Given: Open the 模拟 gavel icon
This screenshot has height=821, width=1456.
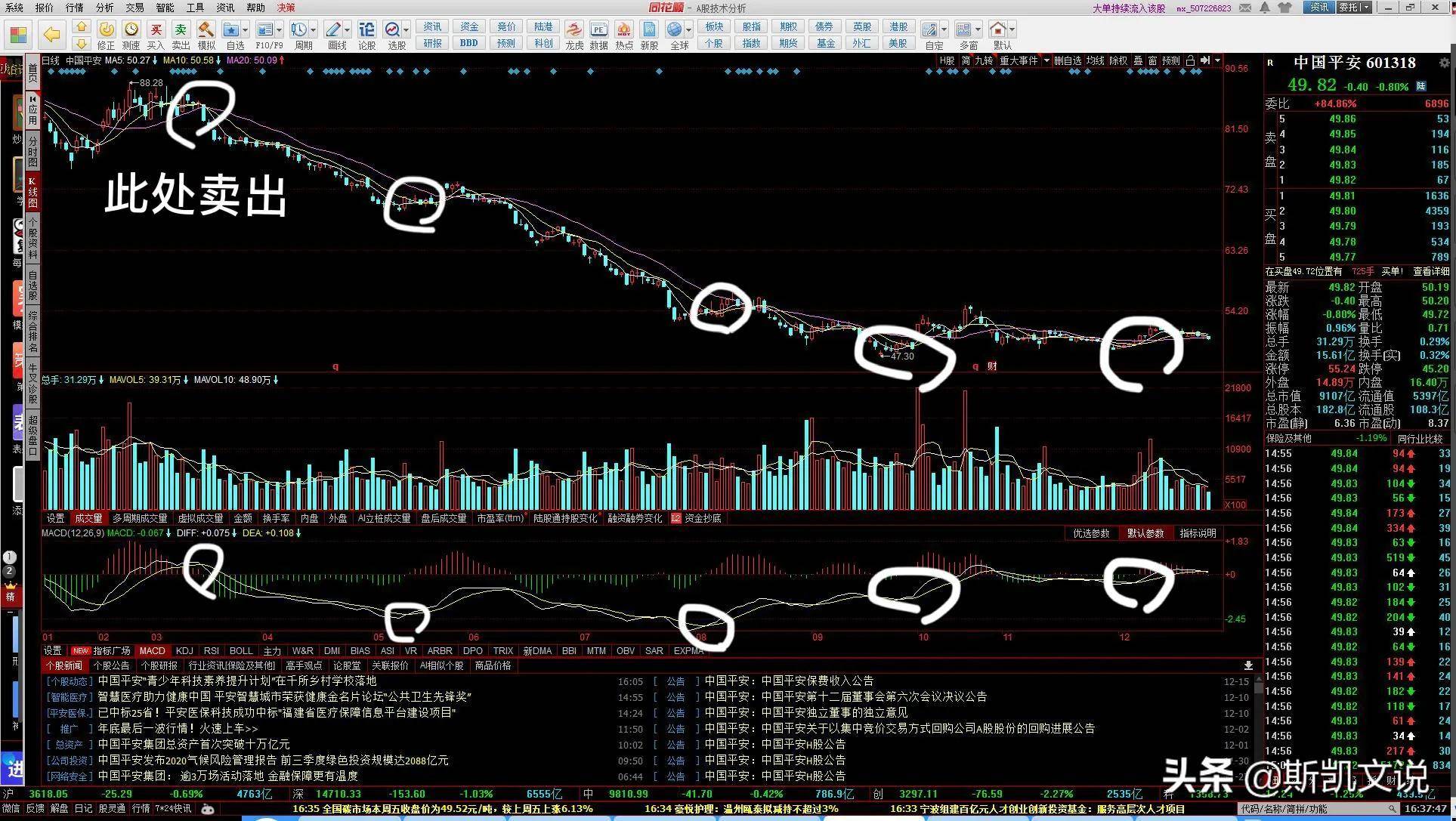Looking at the screenshot, I should point(206,29).
